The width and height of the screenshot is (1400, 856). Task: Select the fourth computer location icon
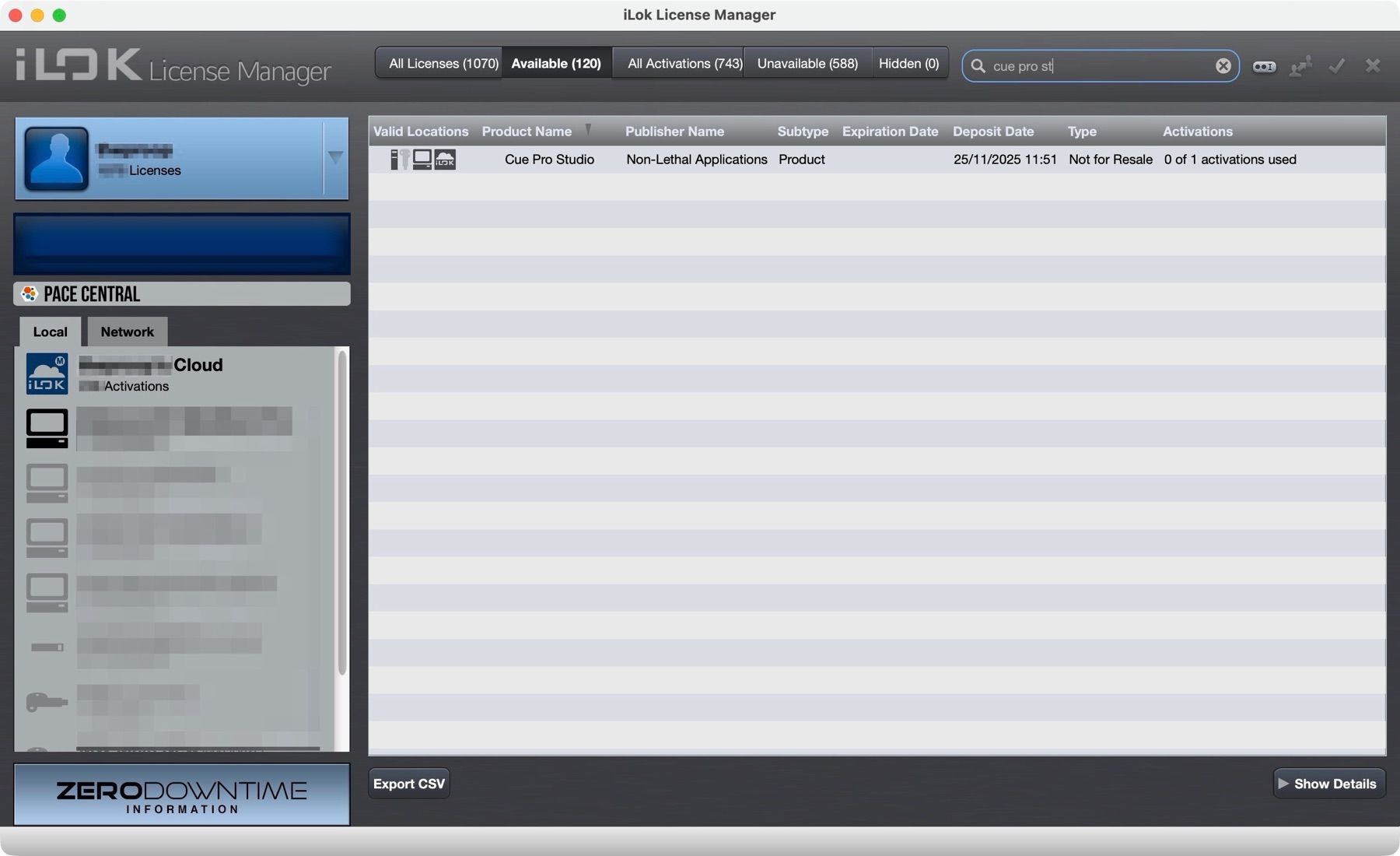(47, 592)
